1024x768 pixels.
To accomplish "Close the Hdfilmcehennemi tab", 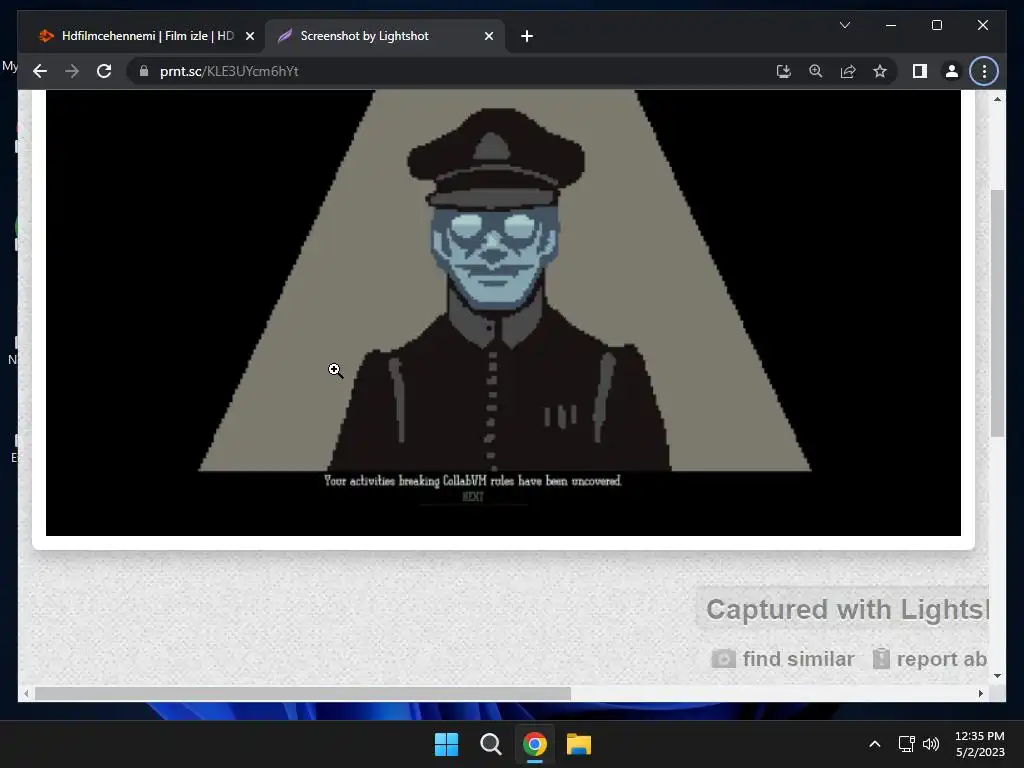I will [249, 36].
